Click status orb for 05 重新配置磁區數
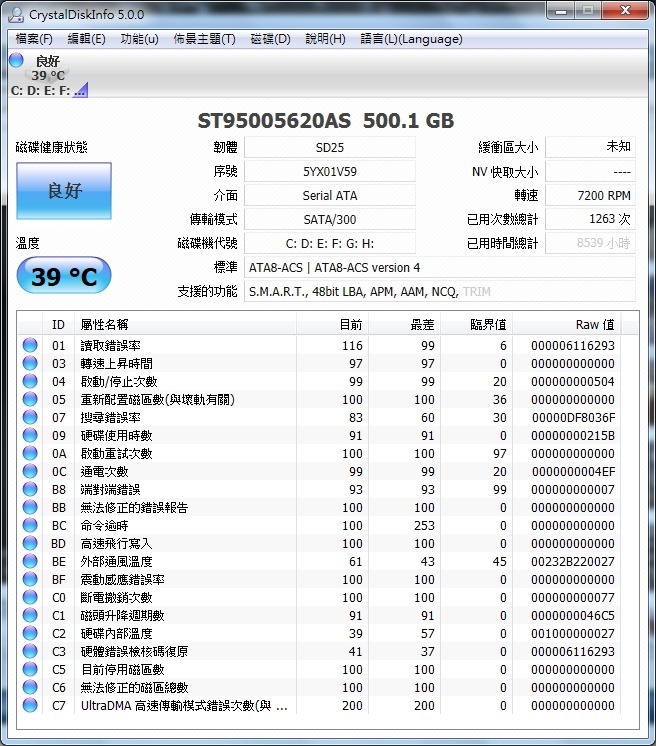Viewport: 656px width, 746px height. tap(30, 399)
